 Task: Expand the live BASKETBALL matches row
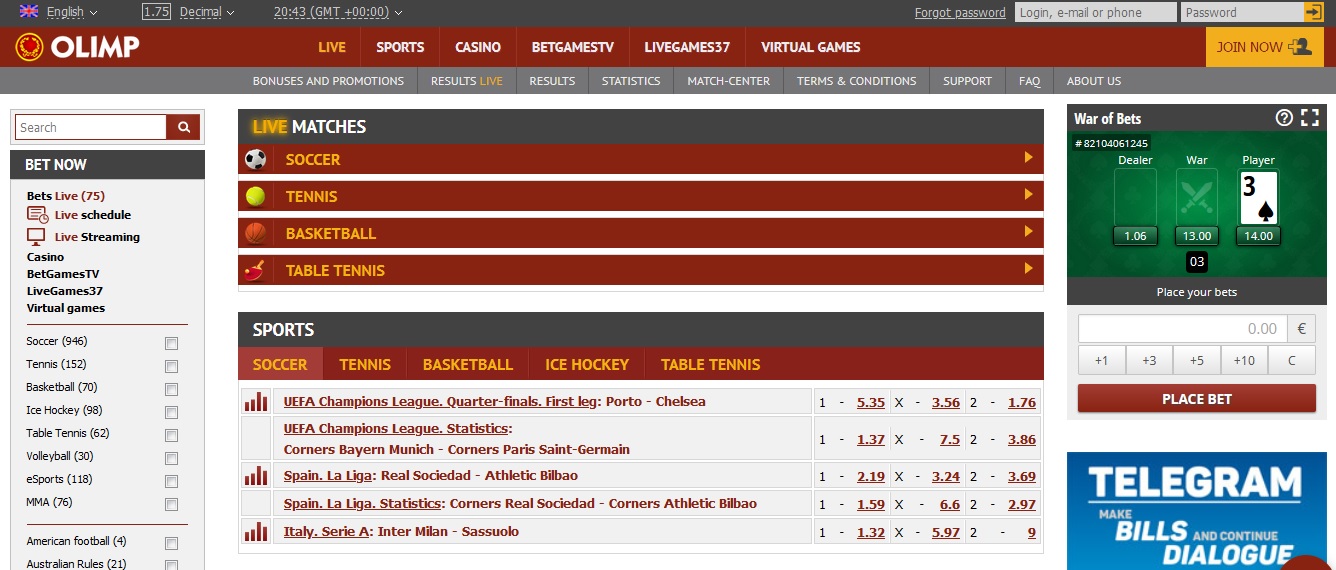click(640, 233)
